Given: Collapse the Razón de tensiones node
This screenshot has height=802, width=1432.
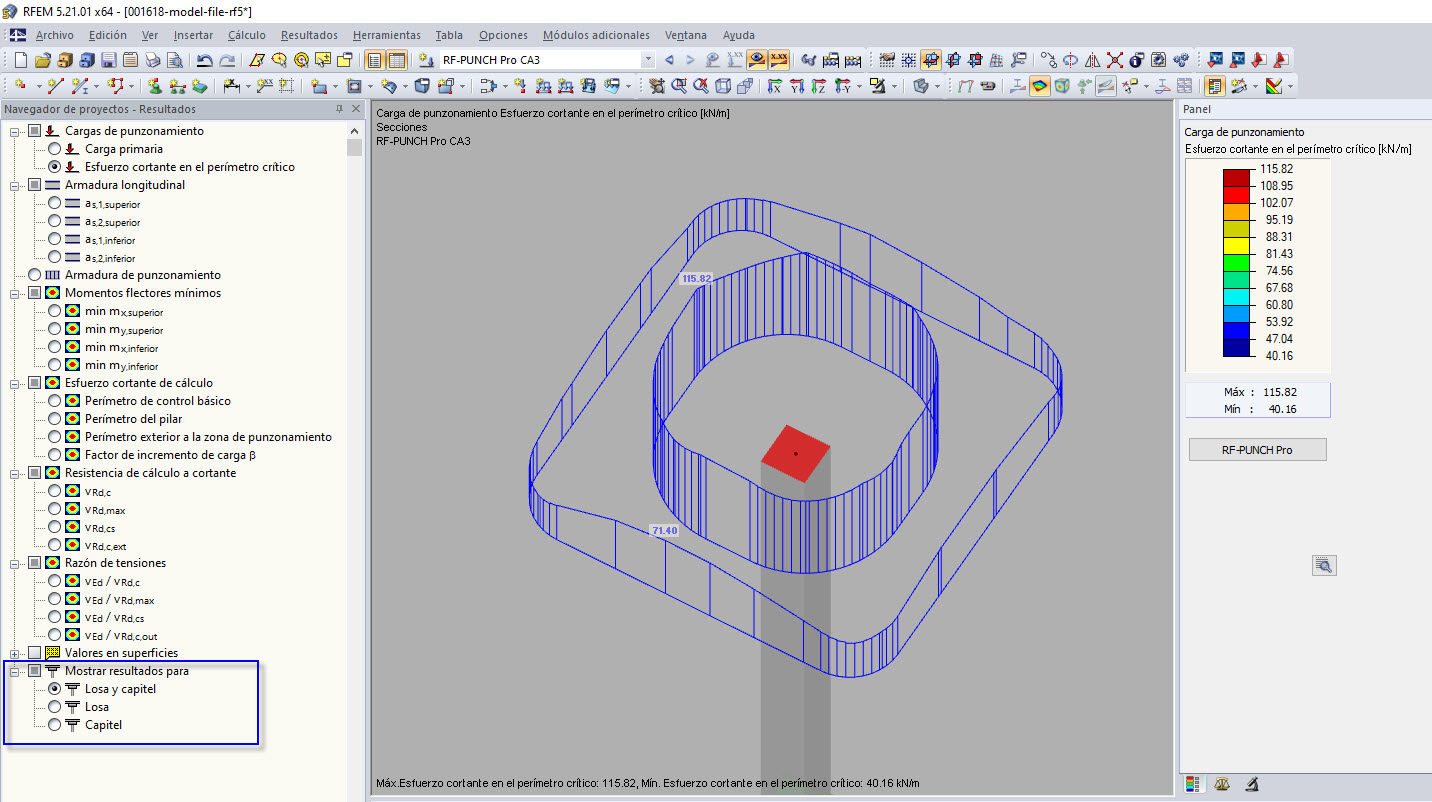Looking at the screenshot, I should (15, 563).
